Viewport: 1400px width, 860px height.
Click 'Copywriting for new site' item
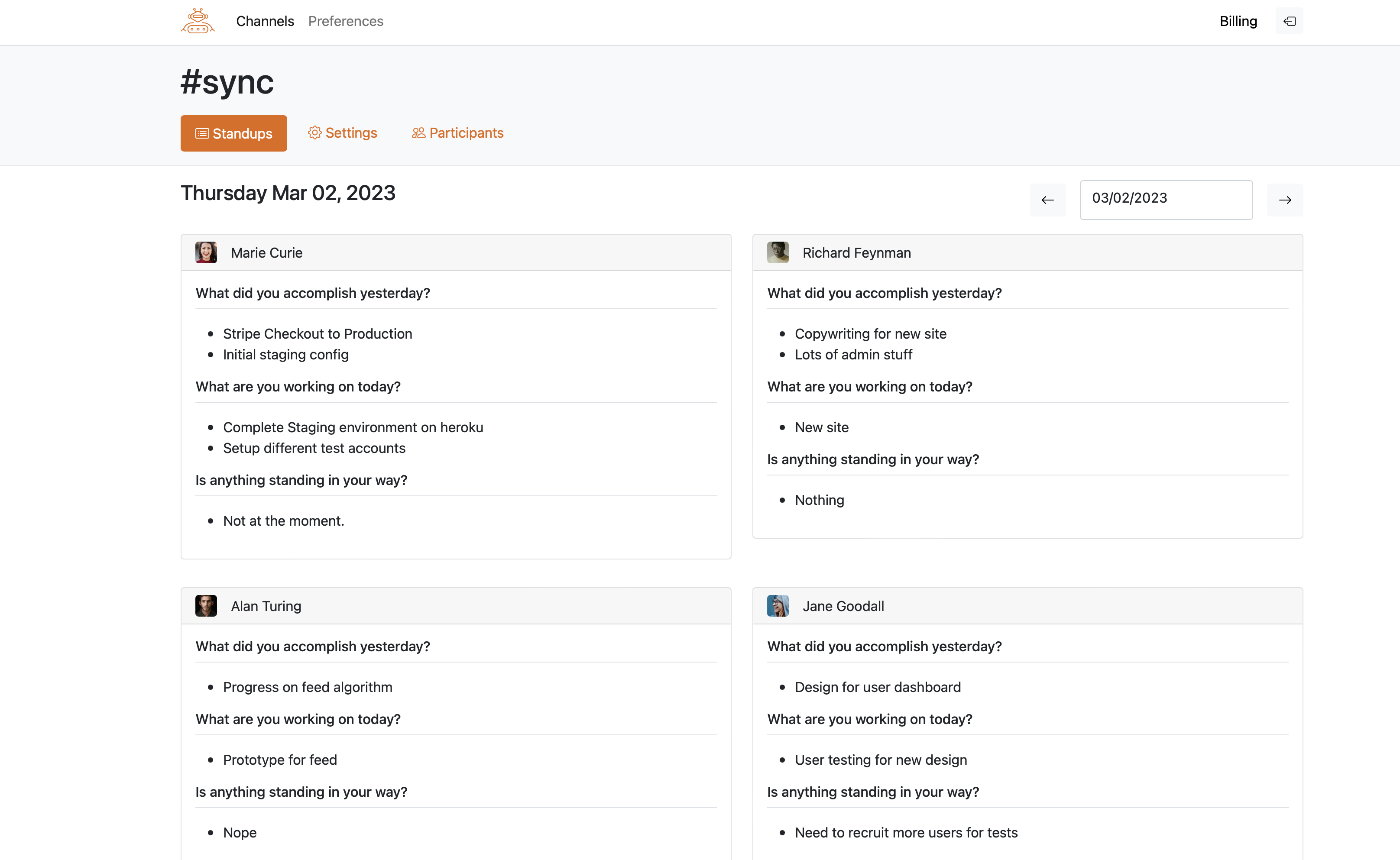click(x=870, y=333)
